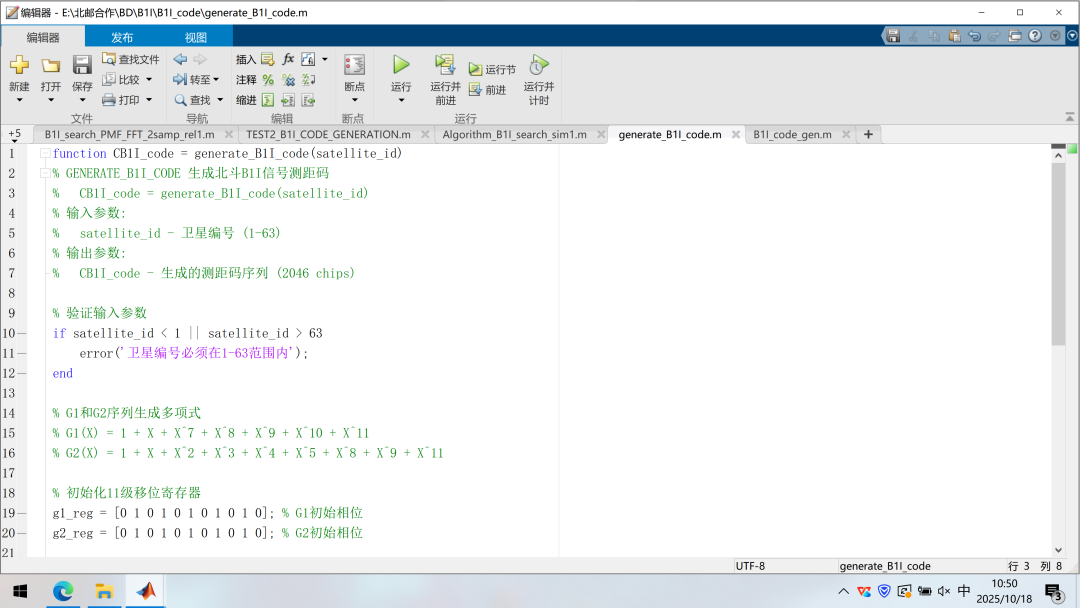Click the Breakpoints (断点) icon

354,65
